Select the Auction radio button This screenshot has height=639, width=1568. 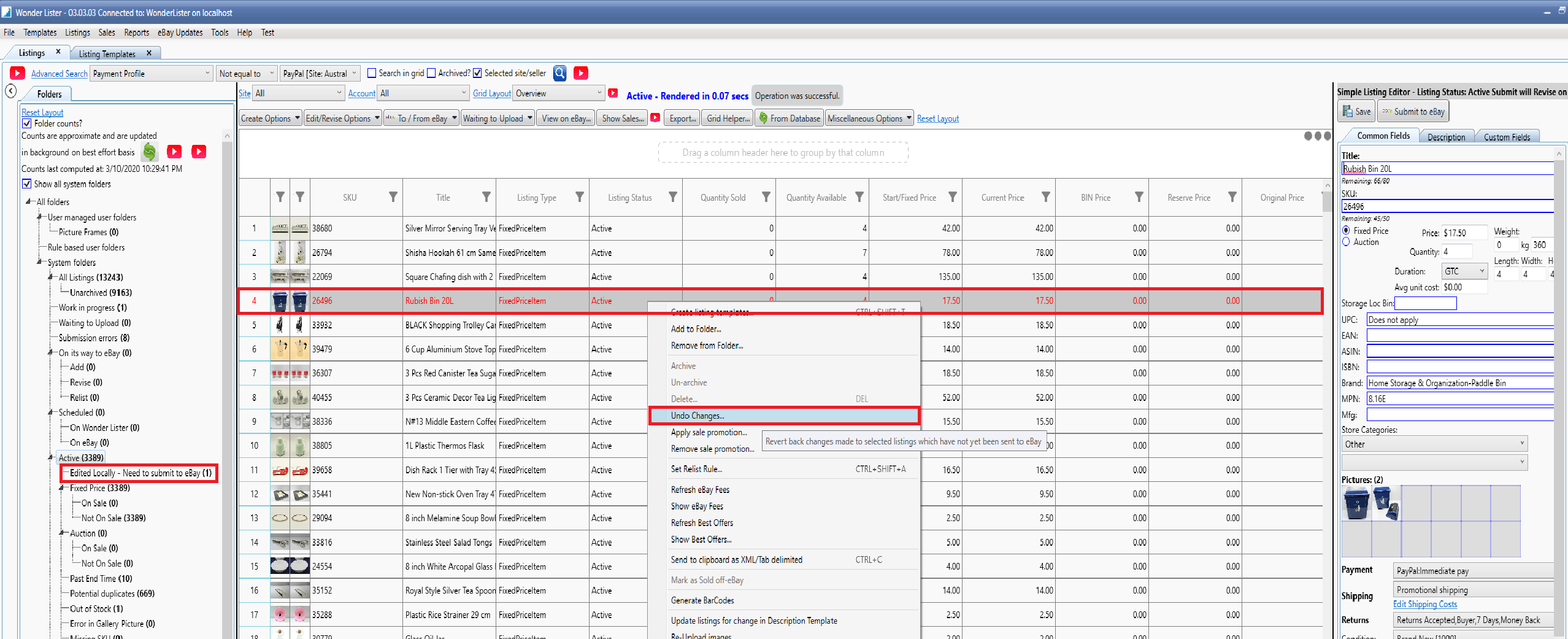[x=1346, y=242]
